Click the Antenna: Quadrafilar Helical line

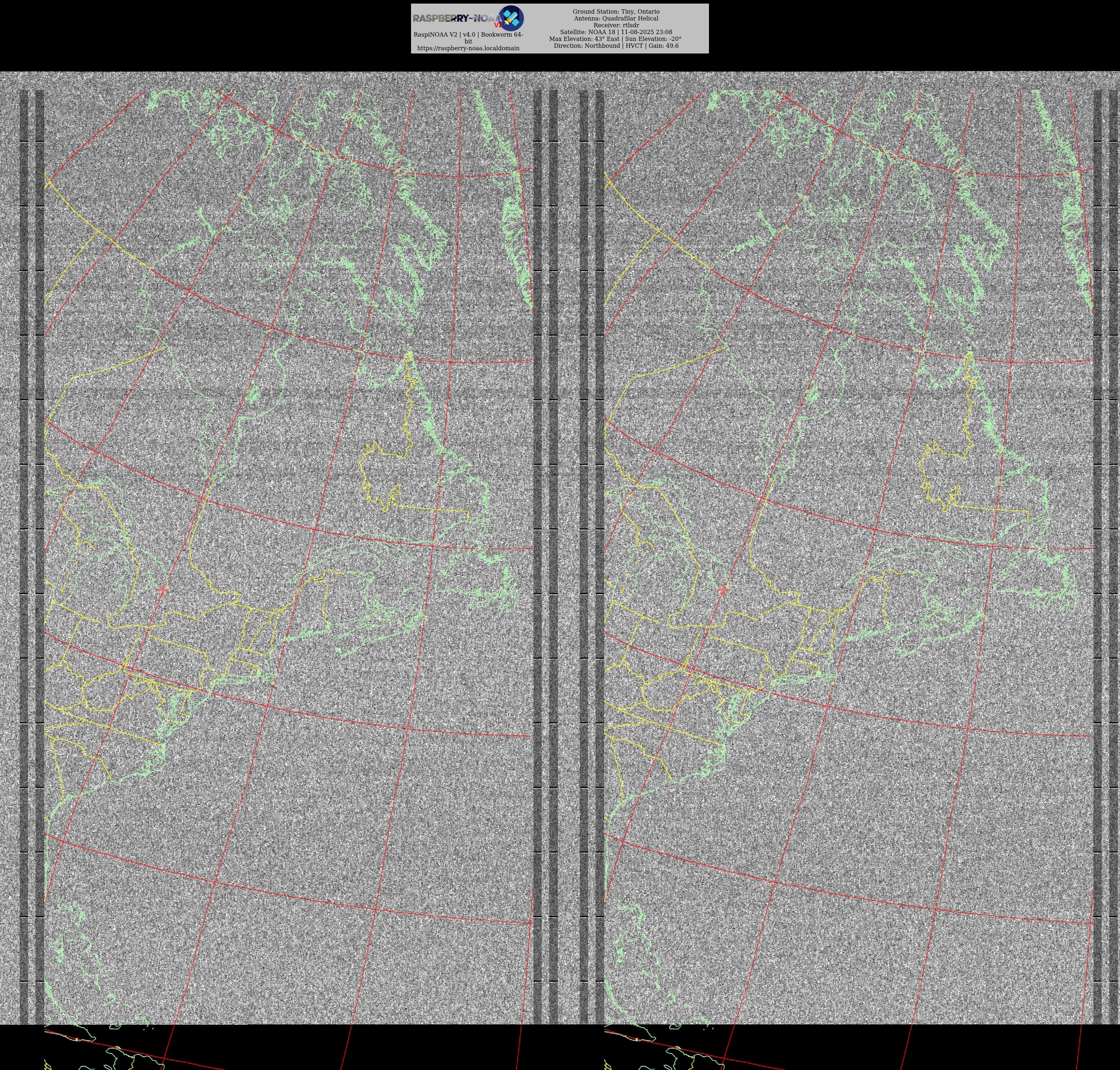click(616, 18)
